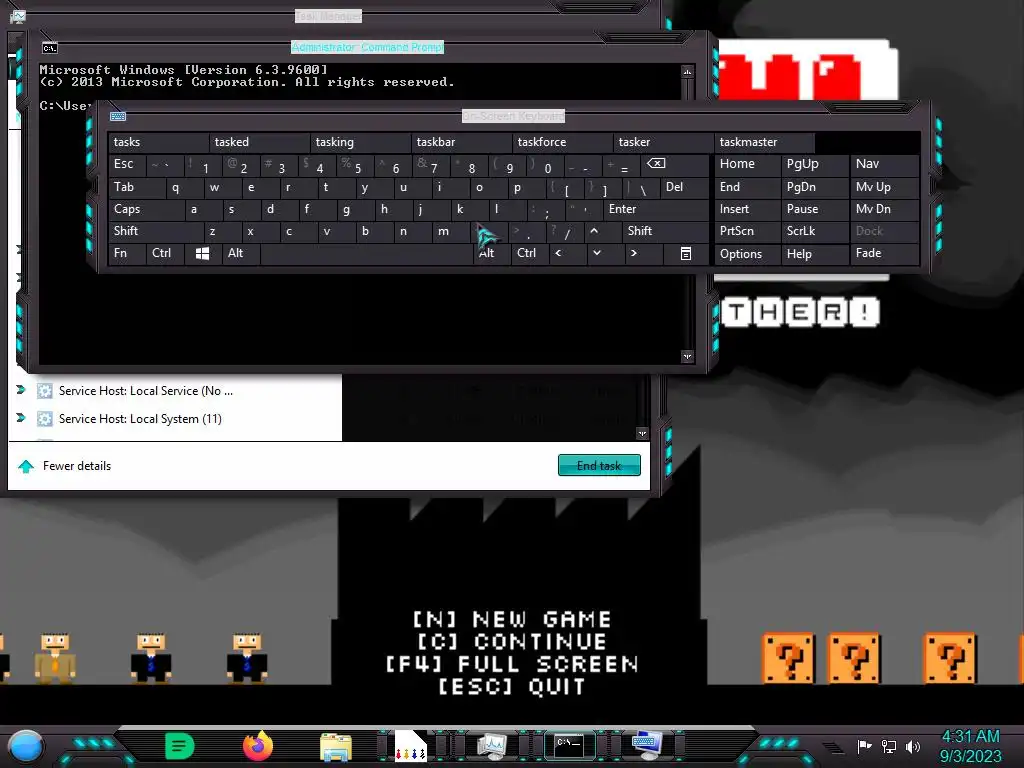The height and width of the screenshot is (768, 1024).
Task: Toggle the left Alt key
Action: coord(241,253)
